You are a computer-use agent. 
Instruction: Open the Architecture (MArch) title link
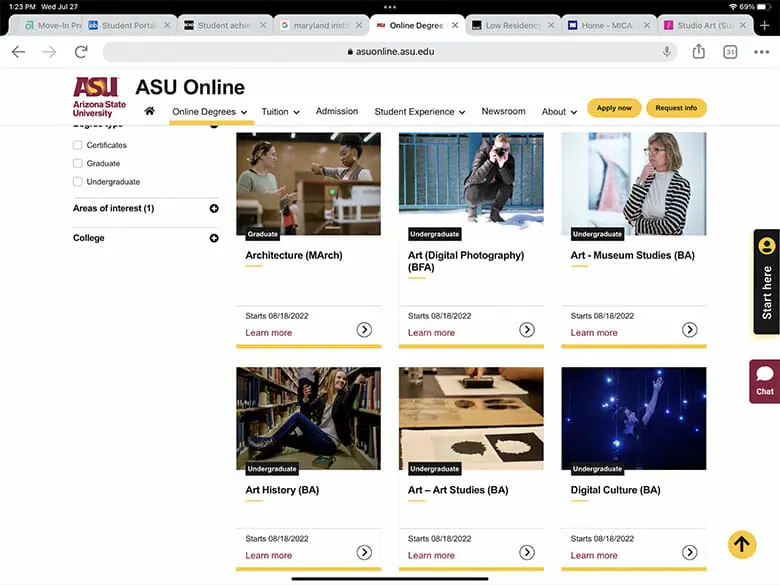[294, 255]
